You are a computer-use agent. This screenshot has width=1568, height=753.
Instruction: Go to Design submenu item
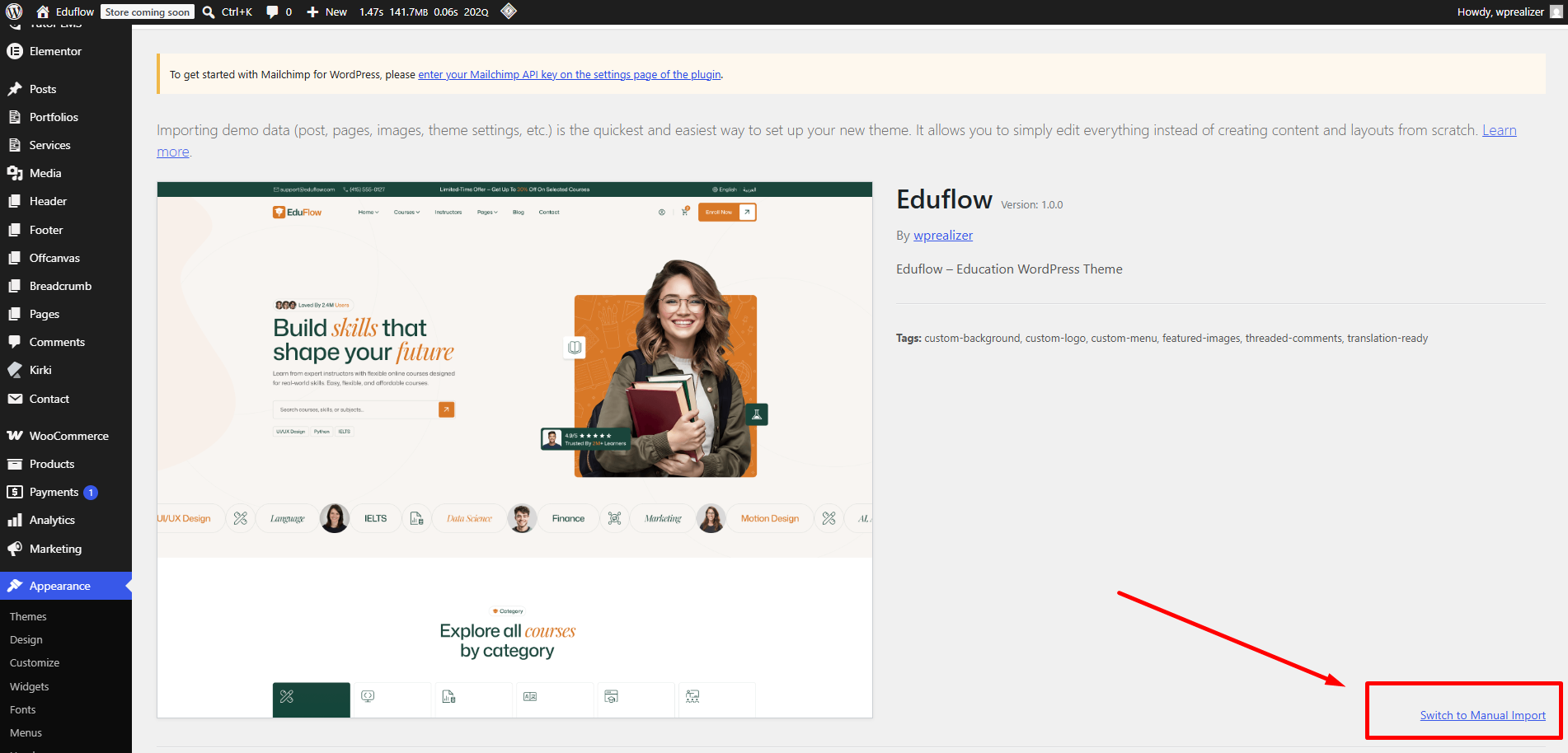[26, 639]
